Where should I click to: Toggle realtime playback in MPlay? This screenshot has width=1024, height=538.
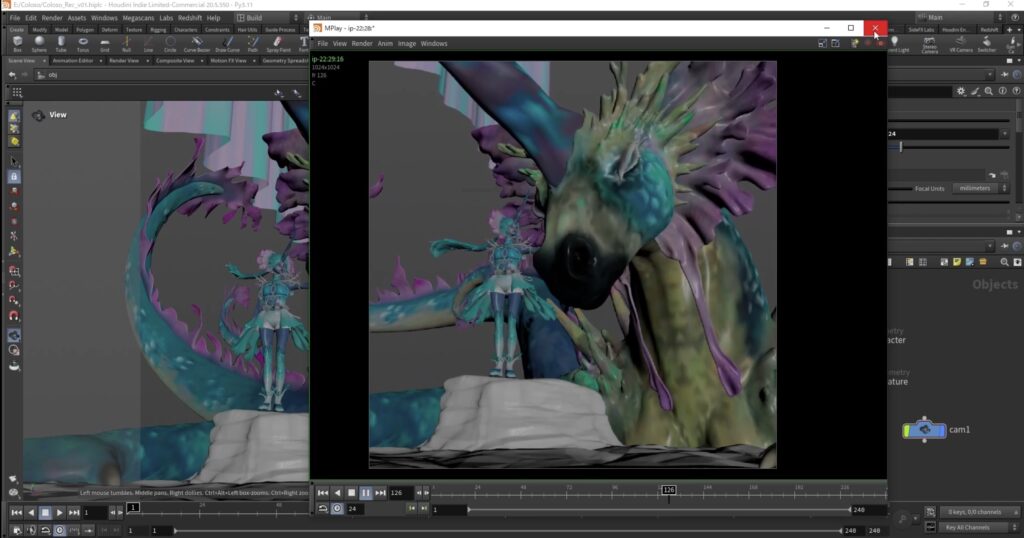[337, 509]
